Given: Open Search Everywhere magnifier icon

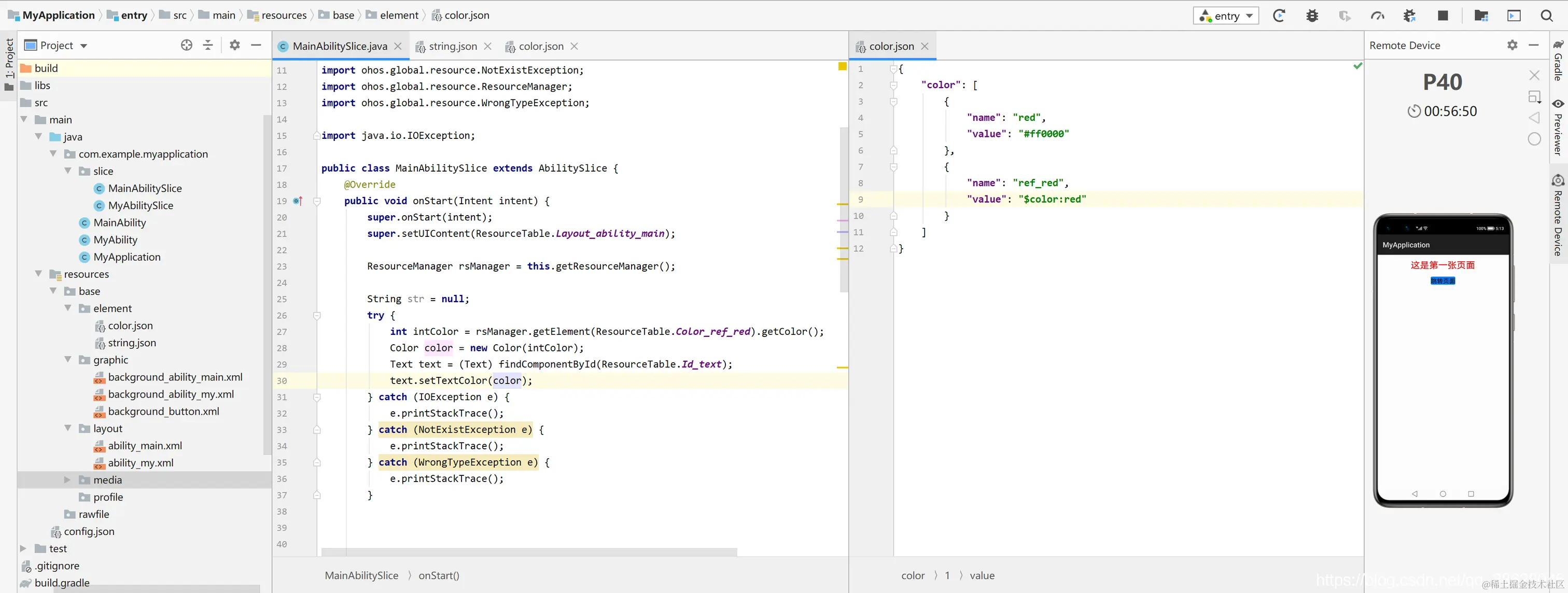Looking at the screenshot, I should pos(1546,16).
